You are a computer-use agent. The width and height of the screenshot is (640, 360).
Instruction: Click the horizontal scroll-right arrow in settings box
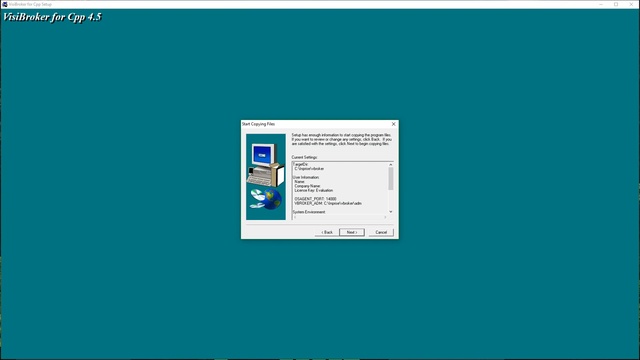385,217
